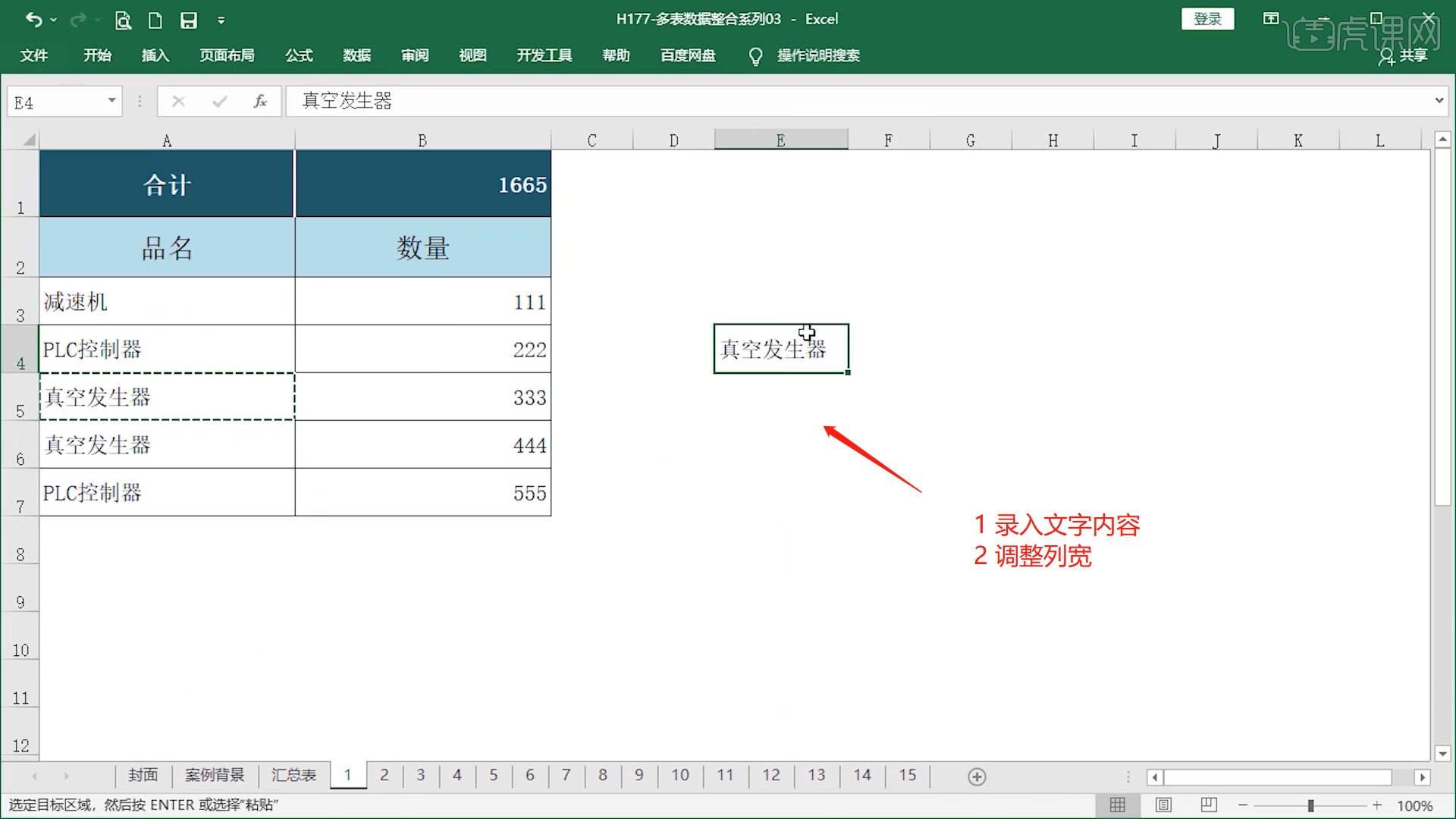Open the 页面布局 ribbon tab

click(x=227, y=55)
